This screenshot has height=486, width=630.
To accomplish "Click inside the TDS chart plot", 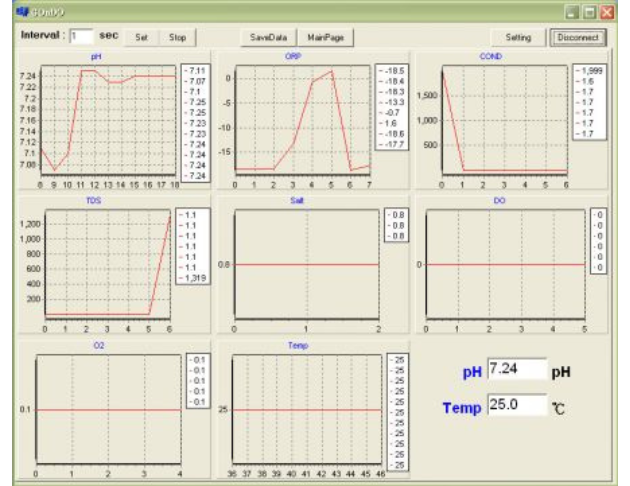I will (108, 265).
